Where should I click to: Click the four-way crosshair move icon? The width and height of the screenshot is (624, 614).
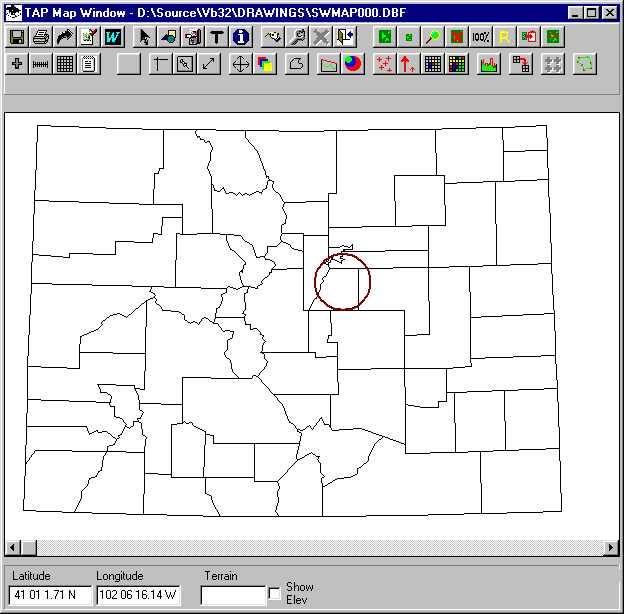241,64
